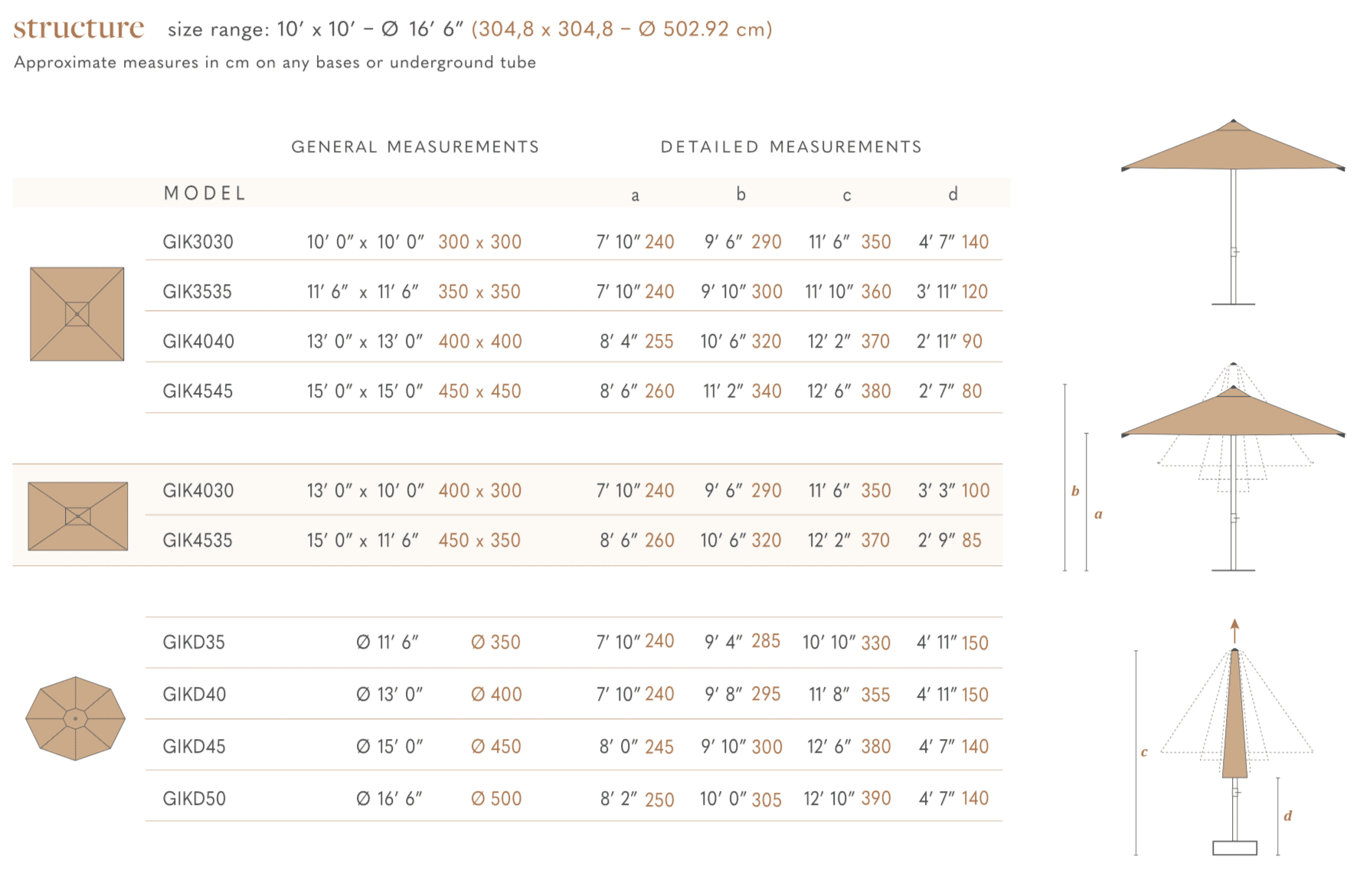Click the dimension label 'b' on diagram
1360x896 pixels.
1075,491
